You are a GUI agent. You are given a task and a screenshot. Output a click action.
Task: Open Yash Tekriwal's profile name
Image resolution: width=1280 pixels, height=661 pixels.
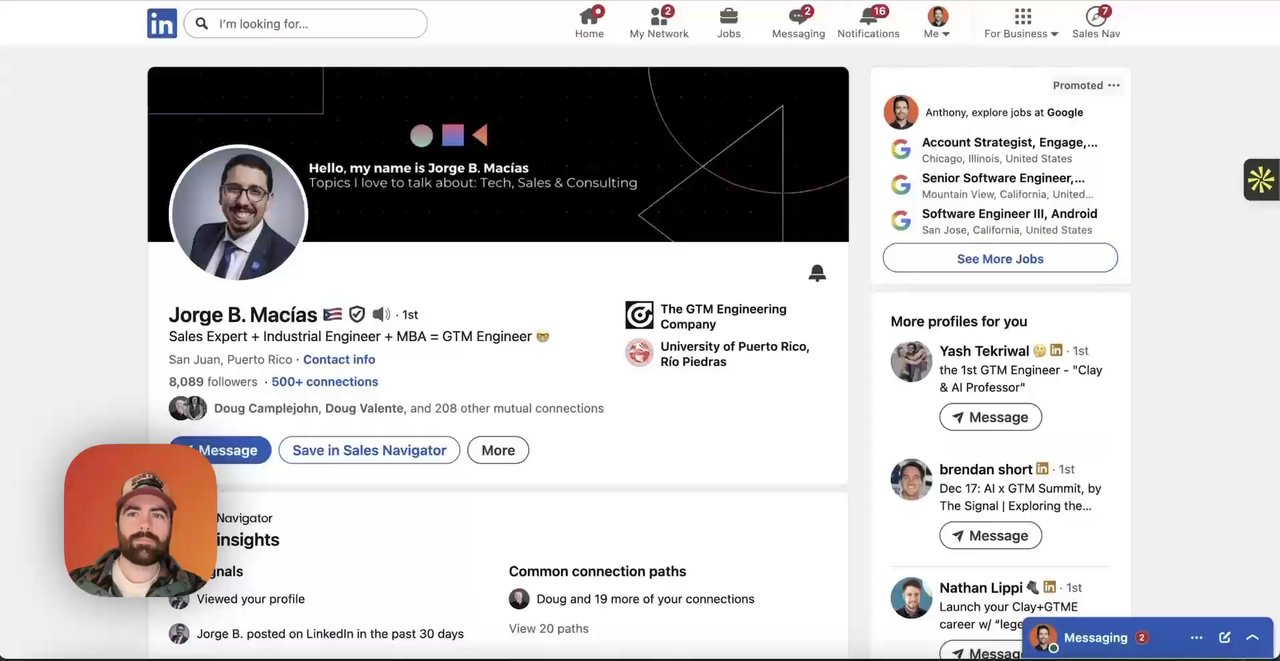[x=984, y=351]
